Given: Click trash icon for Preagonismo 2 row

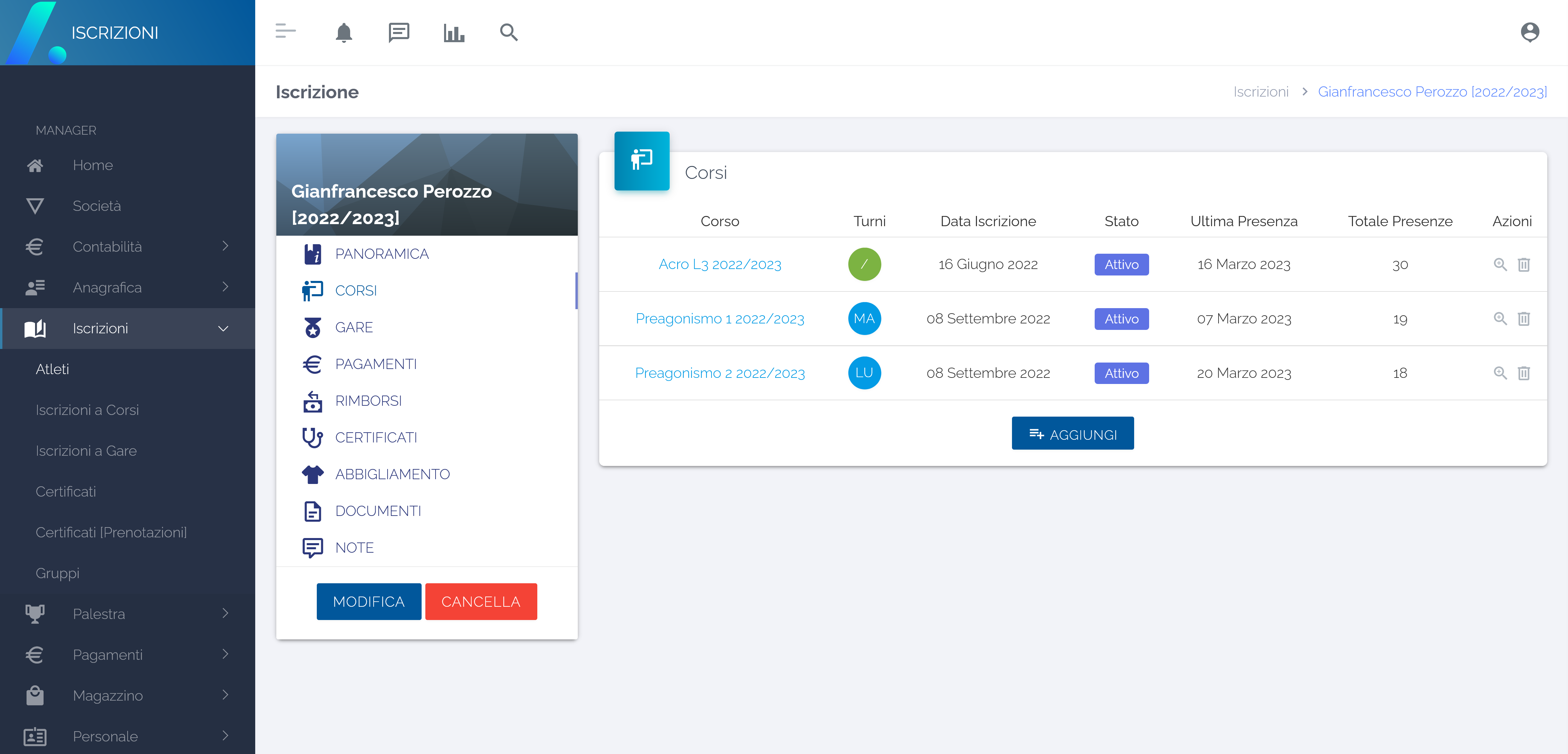Looking at the screenshot, I should click(1523, 373).
